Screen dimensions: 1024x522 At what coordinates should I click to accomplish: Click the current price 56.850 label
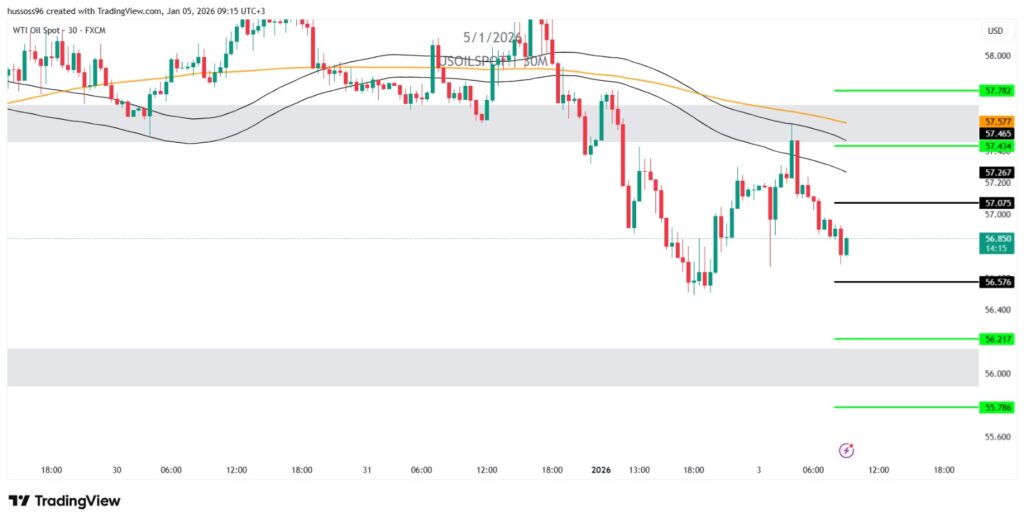(x=997, y=239)
